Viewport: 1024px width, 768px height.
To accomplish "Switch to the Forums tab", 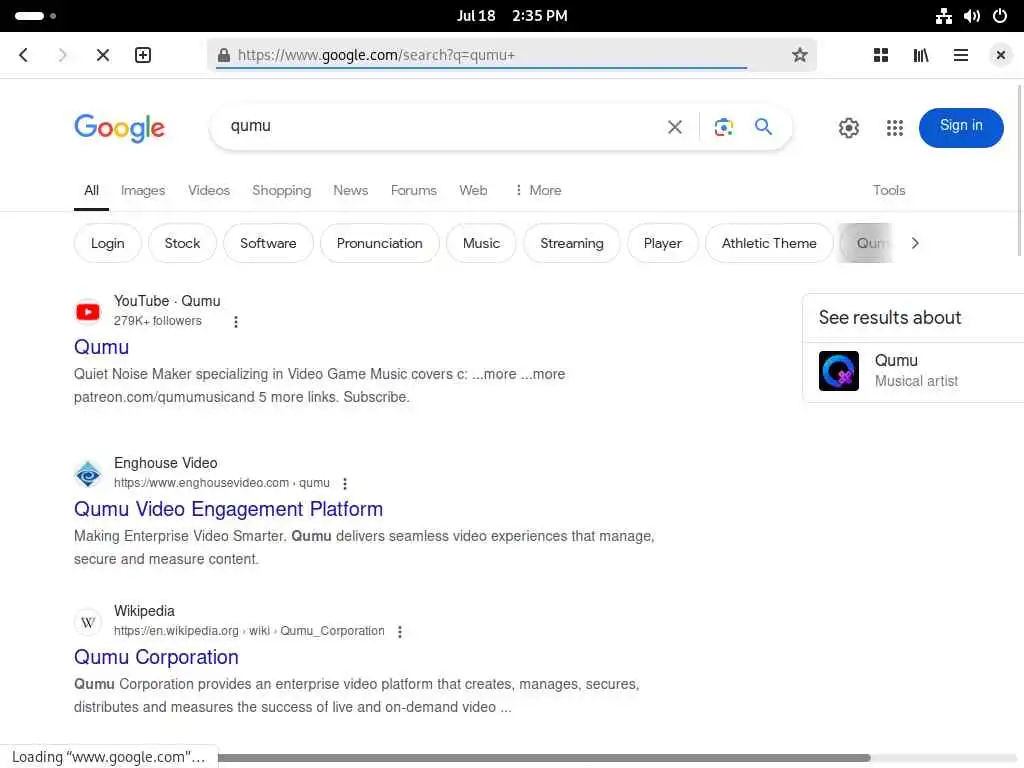I will 413,190.
